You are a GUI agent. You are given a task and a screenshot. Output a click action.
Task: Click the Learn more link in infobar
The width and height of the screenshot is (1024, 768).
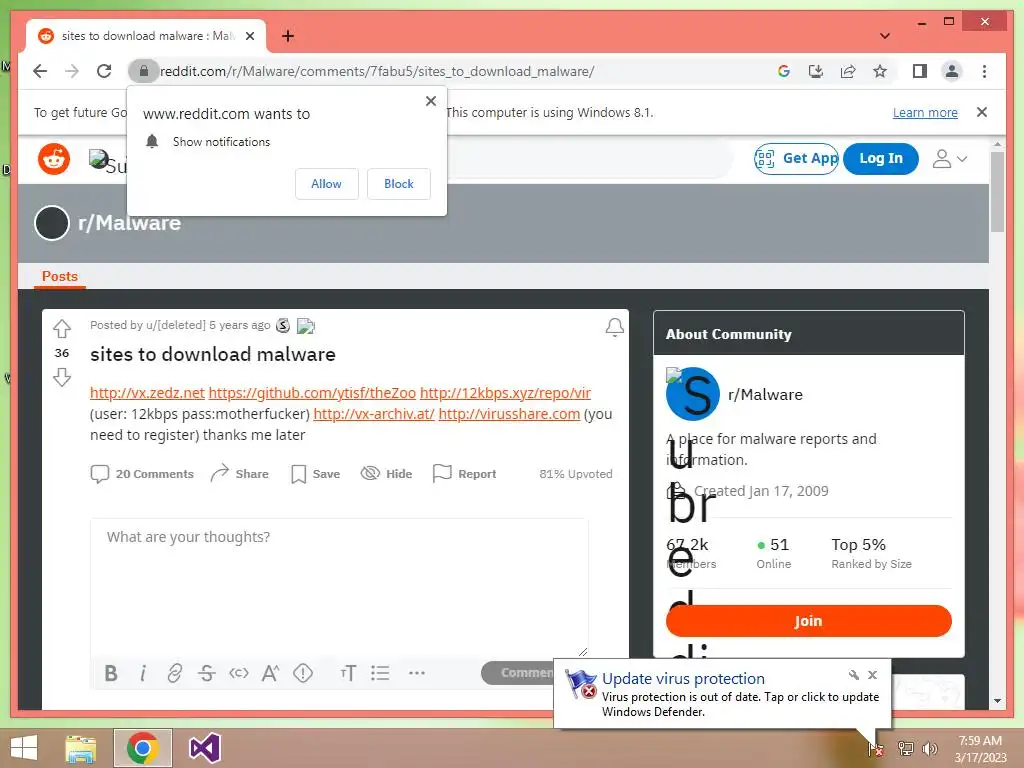tap(925, 112)
